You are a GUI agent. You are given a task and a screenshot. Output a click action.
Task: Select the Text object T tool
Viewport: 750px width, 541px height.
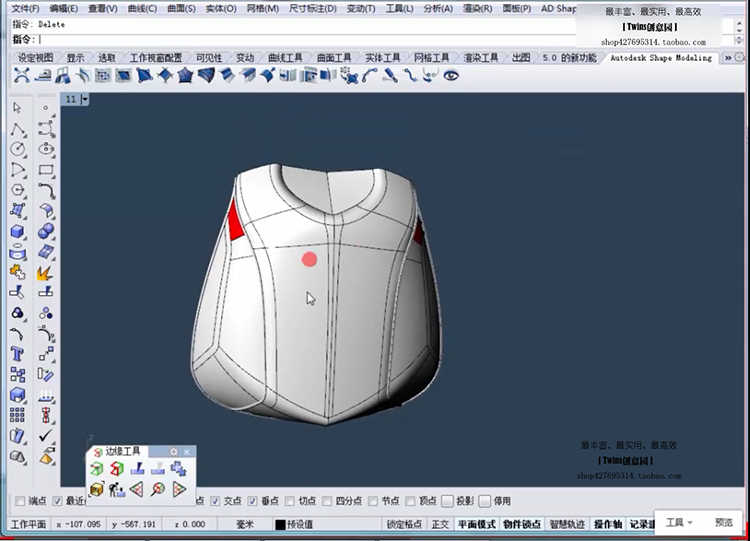[17, 354]
